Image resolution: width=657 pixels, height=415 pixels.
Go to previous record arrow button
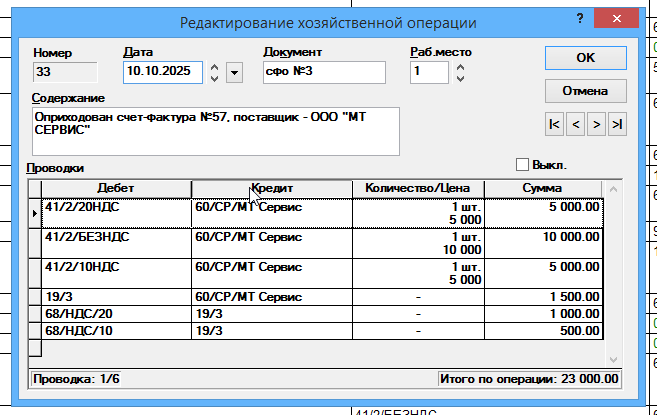pos(575,124)
